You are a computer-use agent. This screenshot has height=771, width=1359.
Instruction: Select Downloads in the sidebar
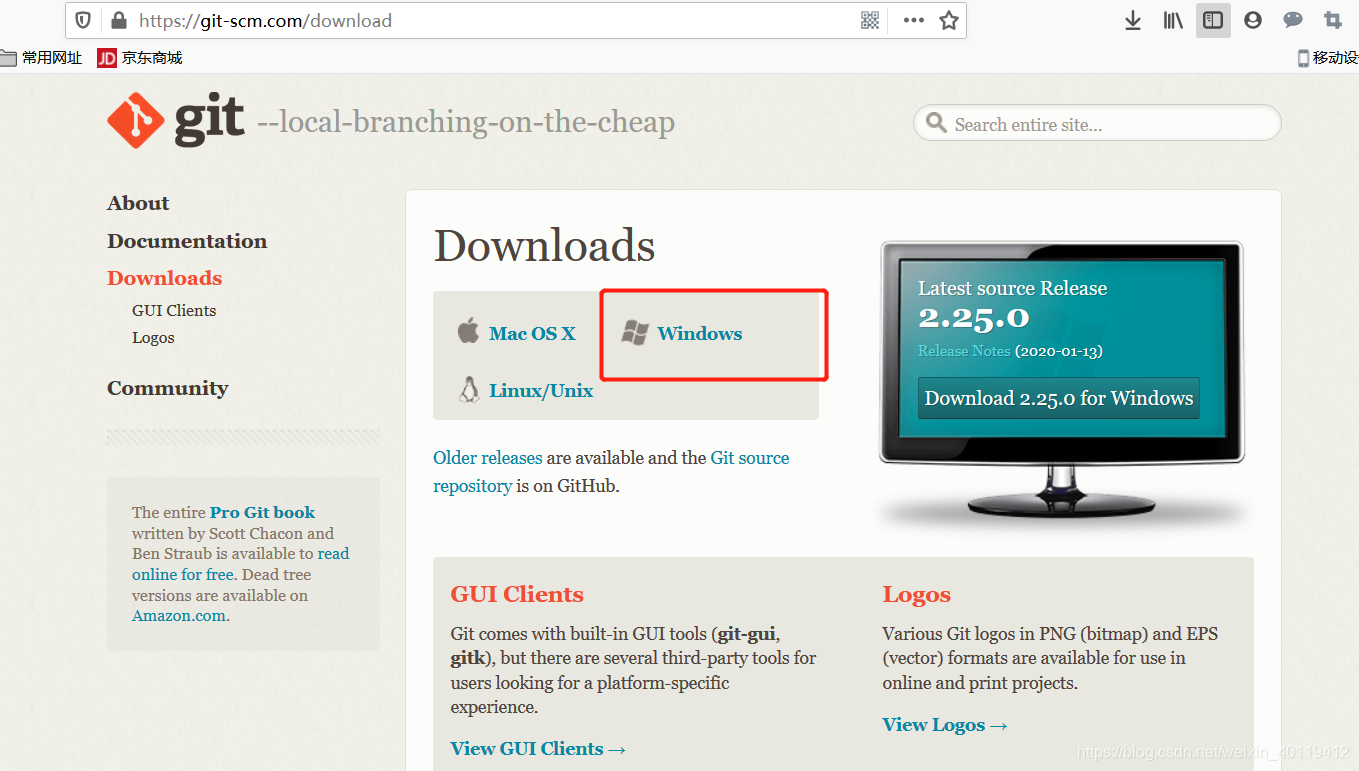click(x=165, y=278)
